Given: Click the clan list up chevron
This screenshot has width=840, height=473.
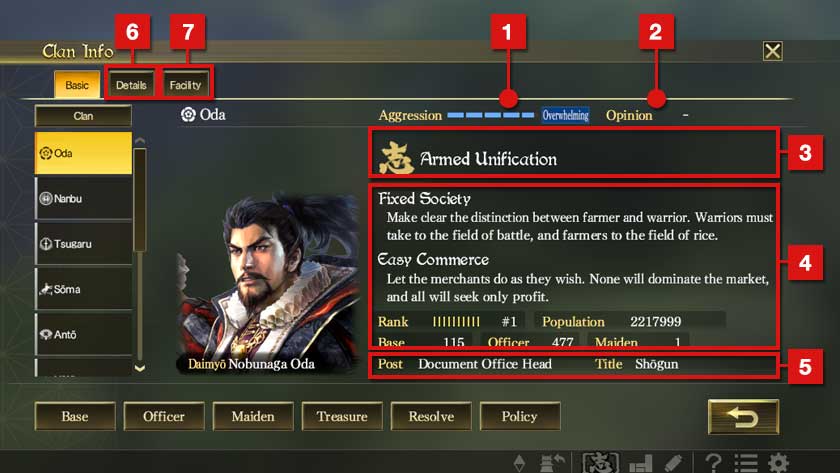Looking at the screenshot, I should [x=140, y=140].
